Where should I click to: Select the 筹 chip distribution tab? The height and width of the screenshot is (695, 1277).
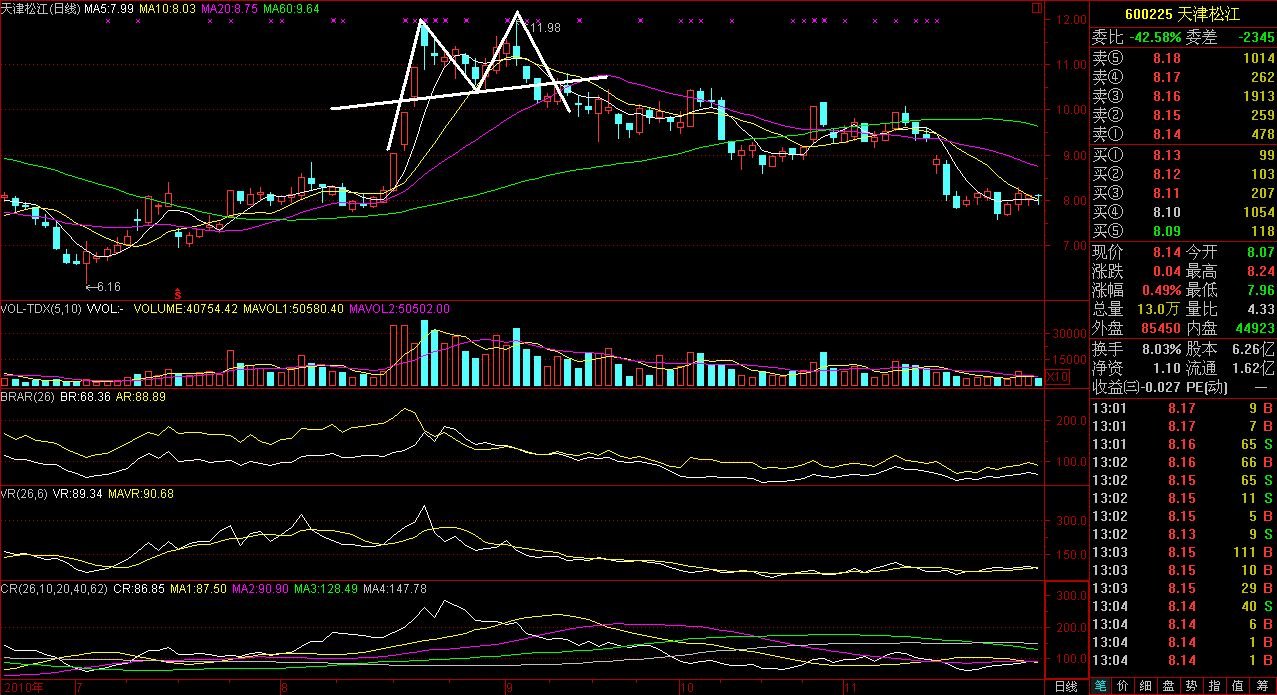coord(1261,686)
